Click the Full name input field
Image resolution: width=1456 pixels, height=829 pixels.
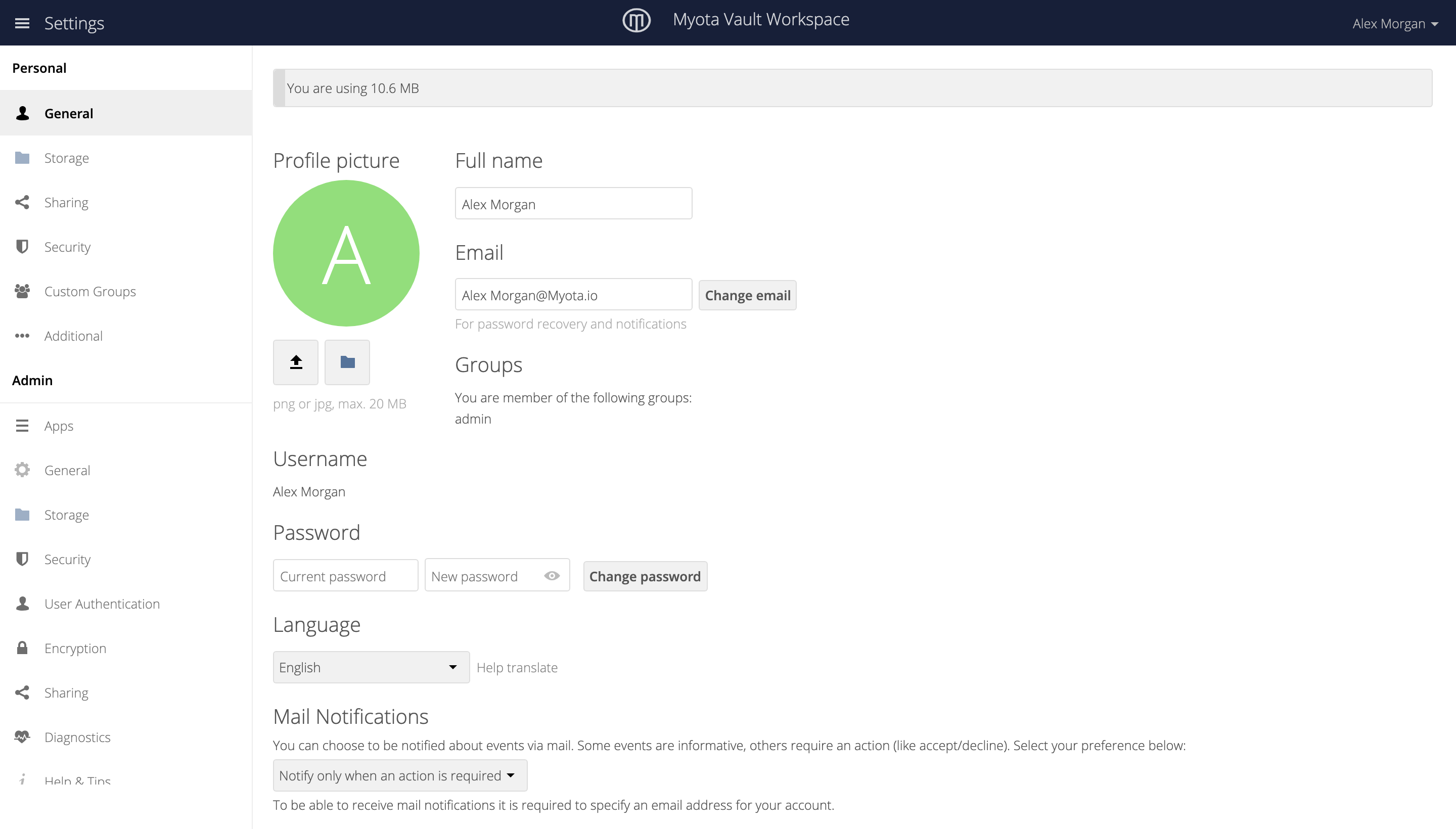[x=573, y=203]
